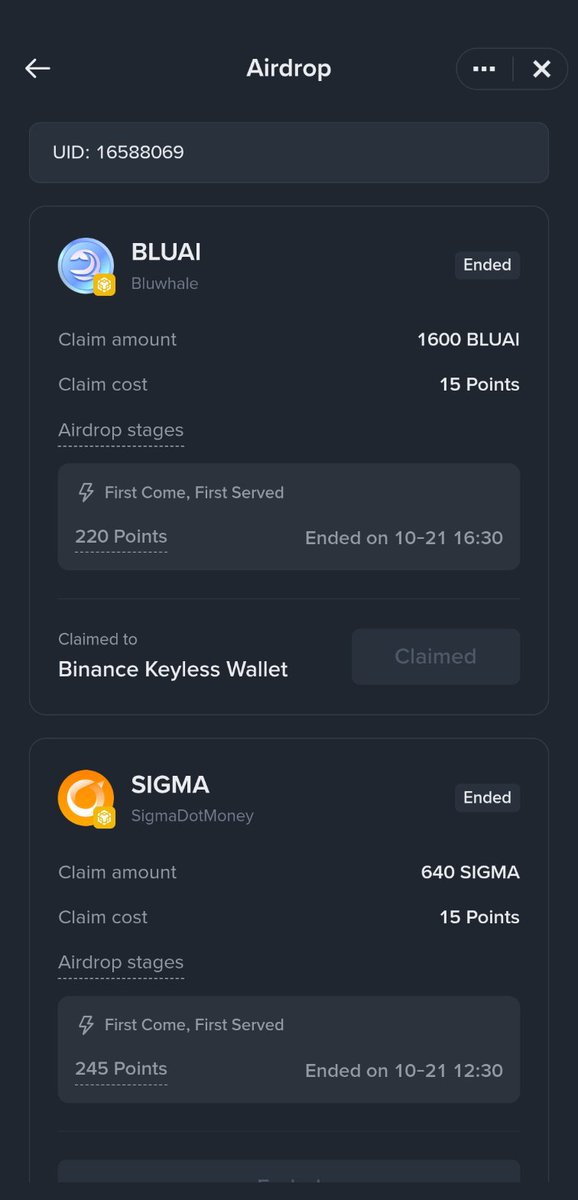
Task: Tap the underlined 245 Points threshold
Action: [x=121, y=1069]
